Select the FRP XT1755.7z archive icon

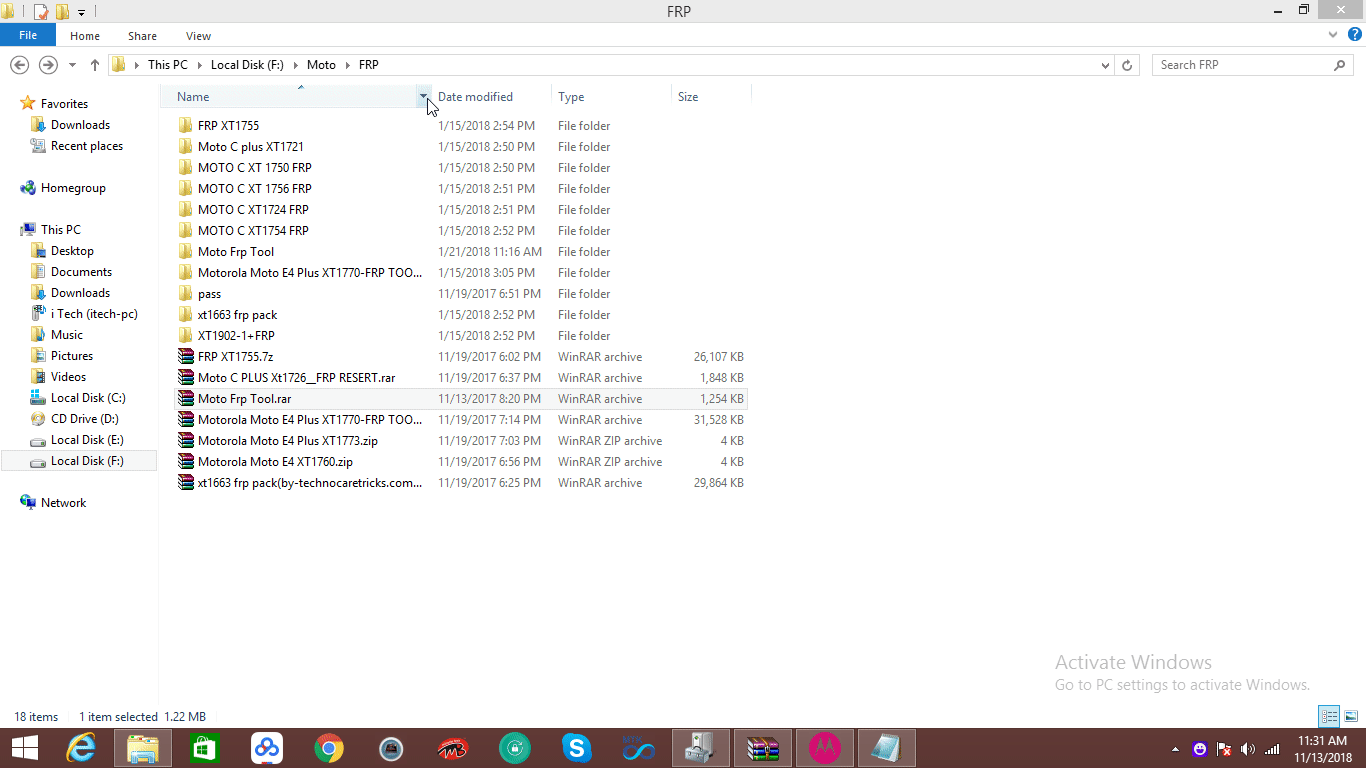(x=185, y=357)
